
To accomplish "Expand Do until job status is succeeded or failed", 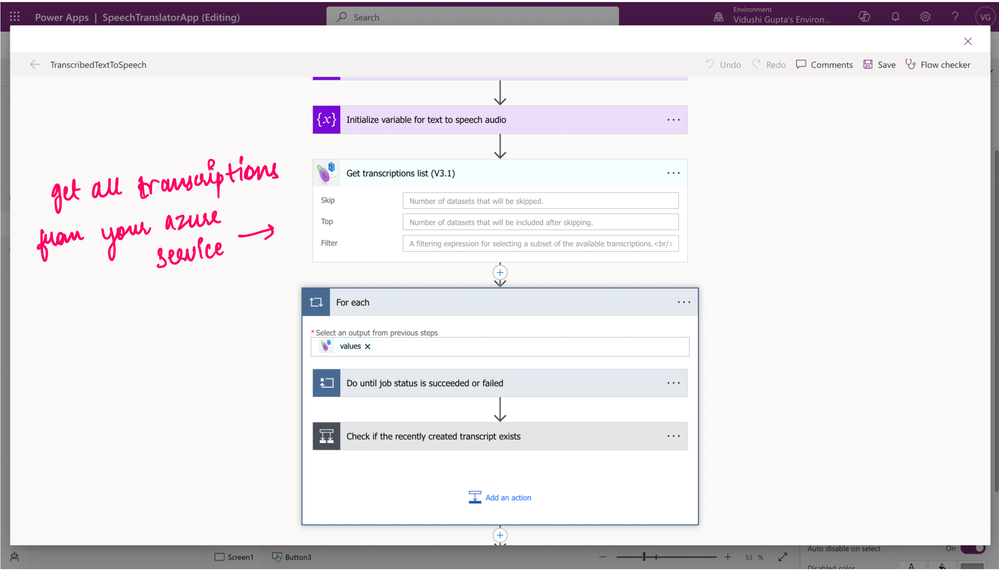I will 500,383.
